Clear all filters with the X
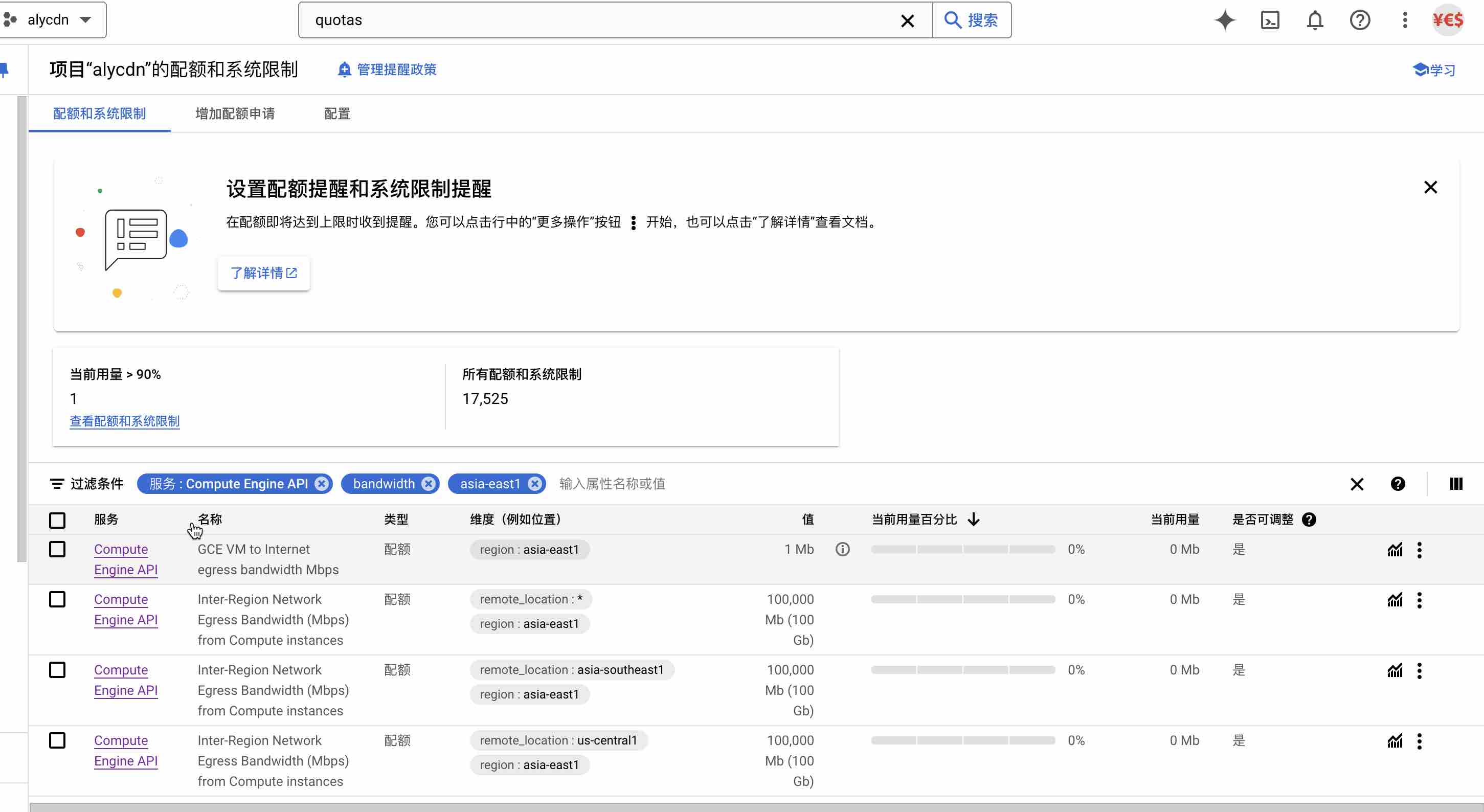Screen dimensions: 1484x812 1357,484
